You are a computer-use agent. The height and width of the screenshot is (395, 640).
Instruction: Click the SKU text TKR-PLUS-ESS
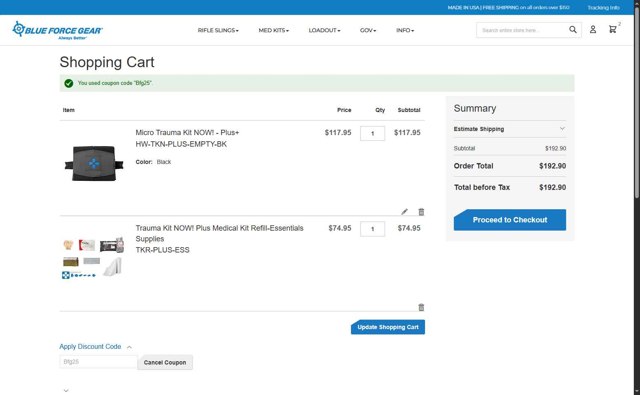(162, 250)
